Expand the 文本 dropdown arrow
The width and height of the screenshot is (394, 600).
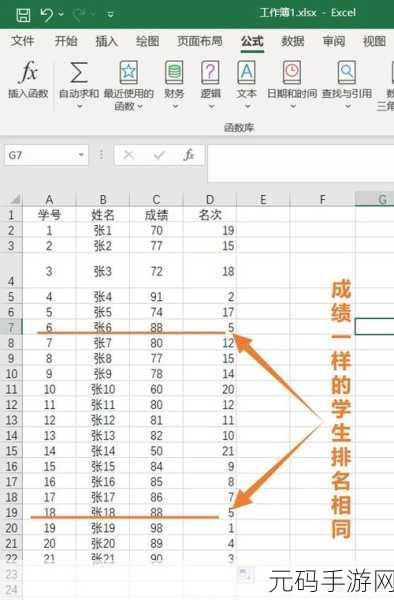point(247,106)
